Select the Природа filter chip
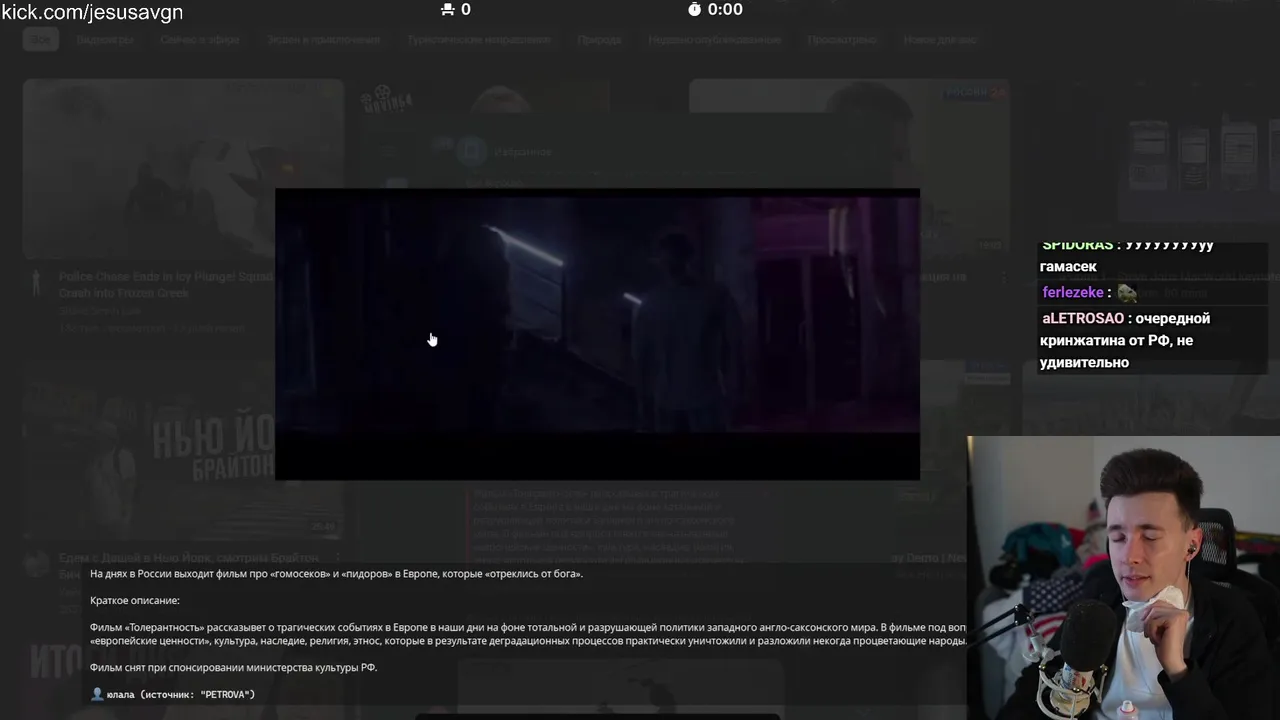This screenshot has height=720, width=1280. tap(599, 40)
